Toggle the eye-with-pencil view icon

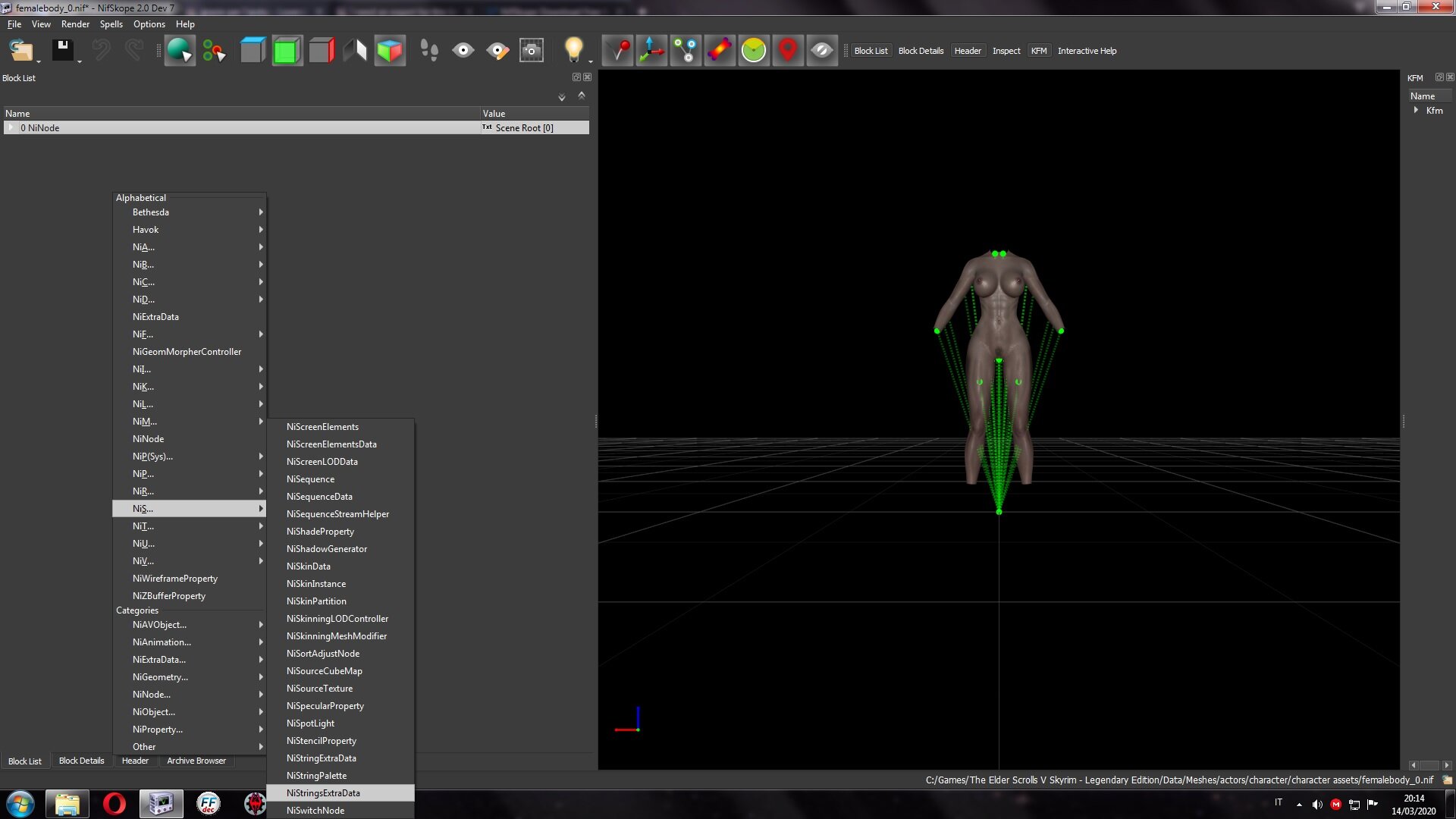497,51
